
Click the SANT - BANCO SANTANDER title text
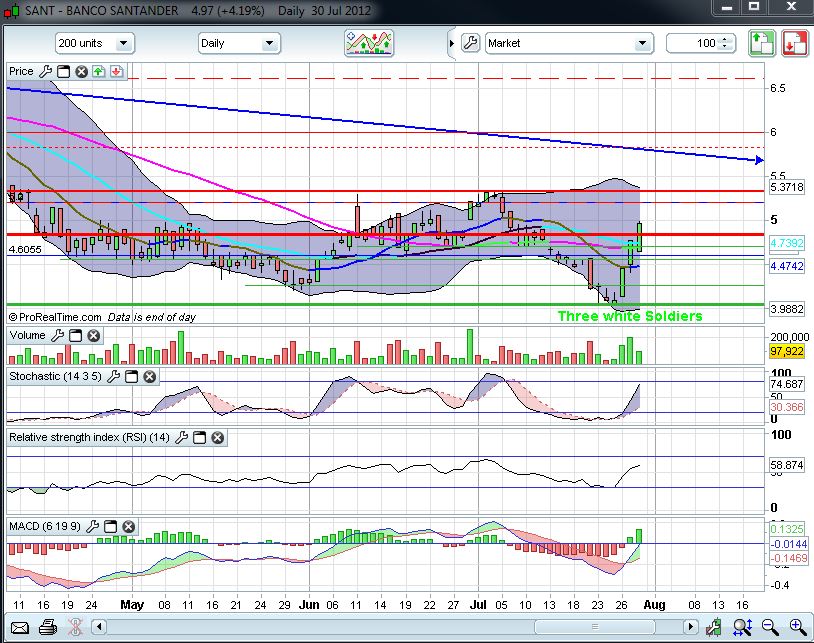tap(102, 10)
